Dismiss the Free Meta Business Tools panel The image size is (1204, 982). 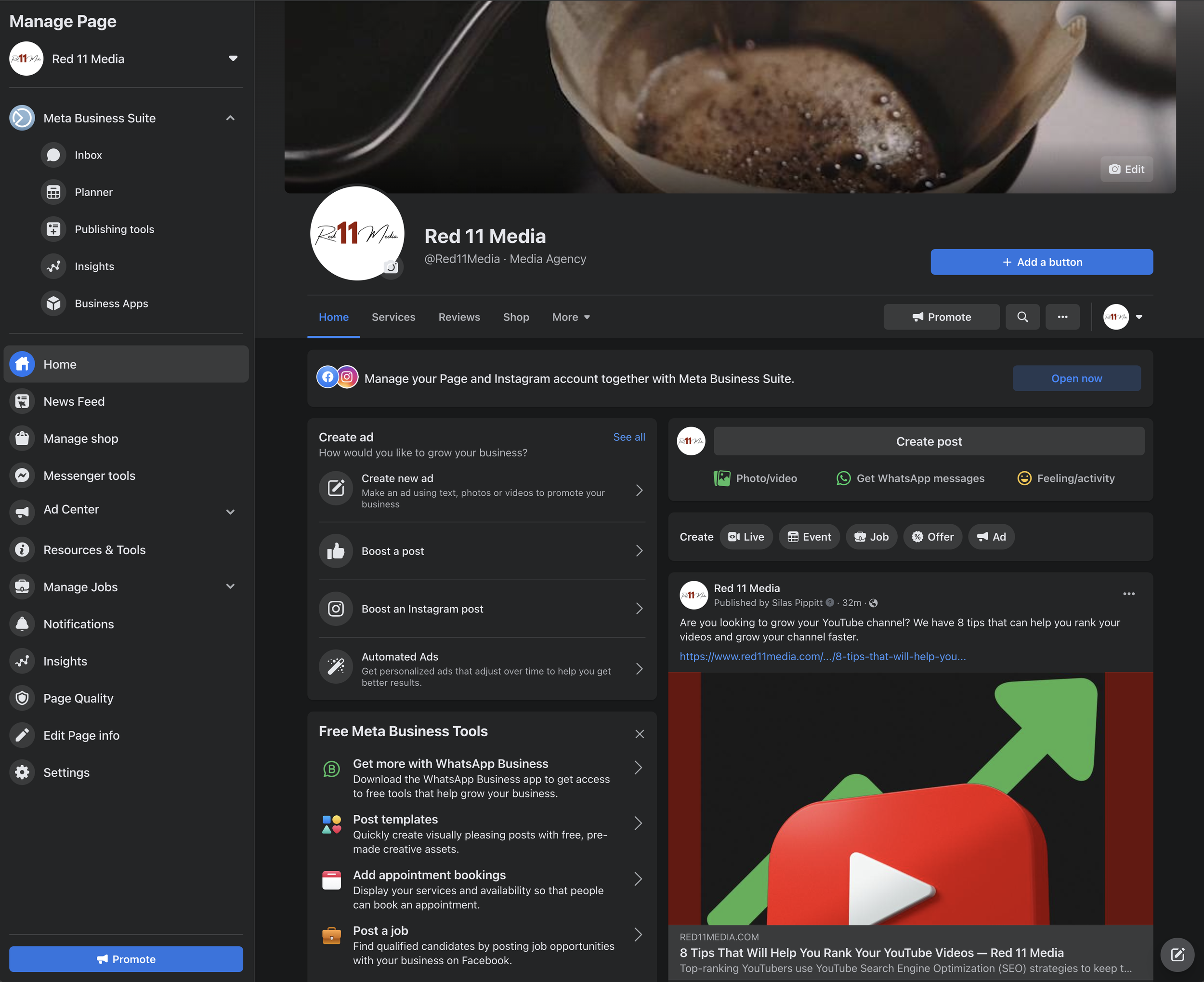click(x=639, y=734)
